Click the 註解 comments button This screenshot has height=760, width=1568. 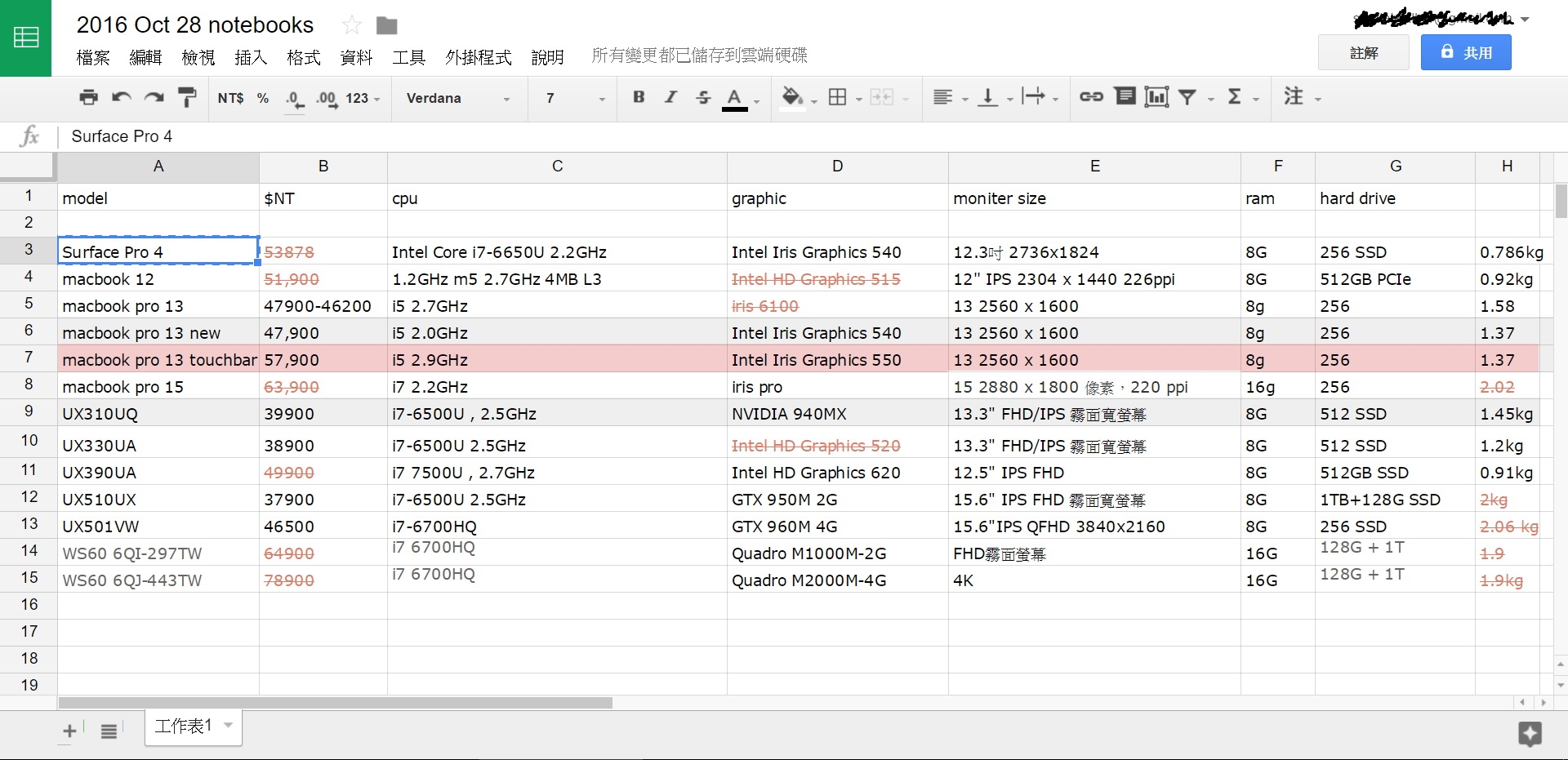(1363, 52)
